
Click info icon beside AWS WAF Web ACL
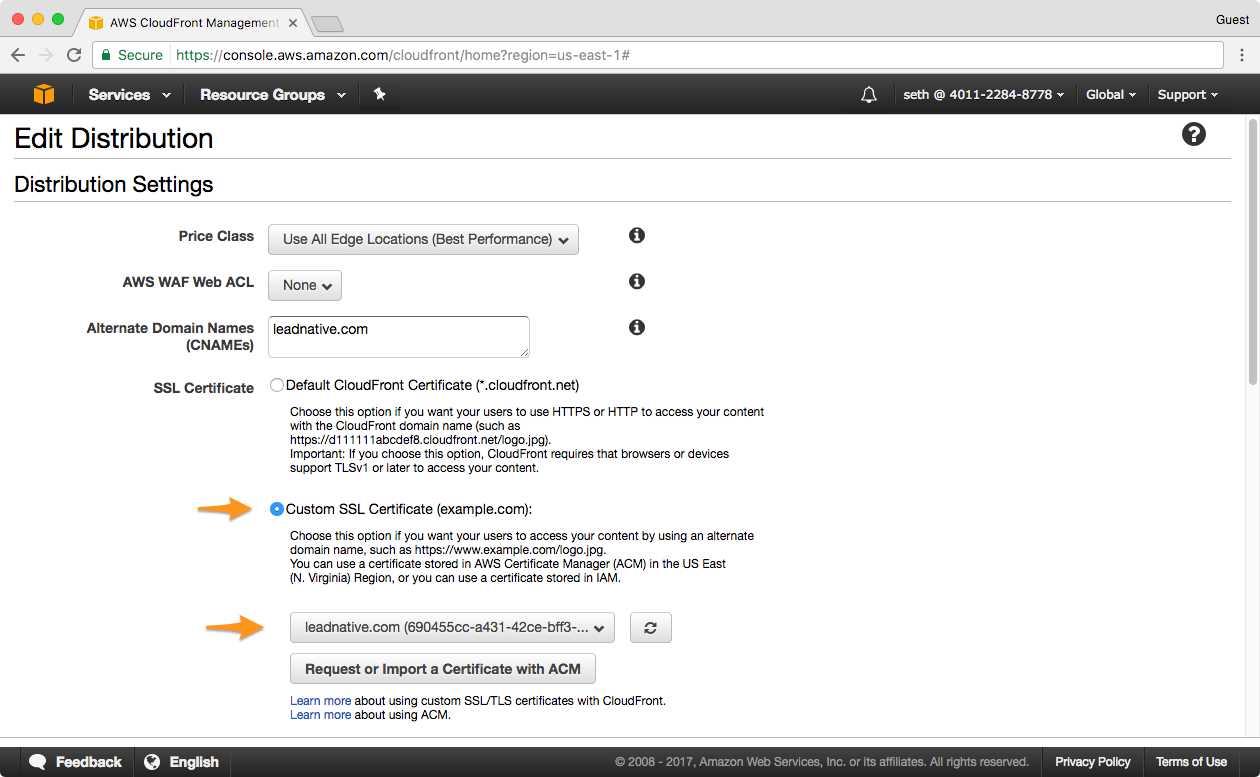(x=636, y=282)
